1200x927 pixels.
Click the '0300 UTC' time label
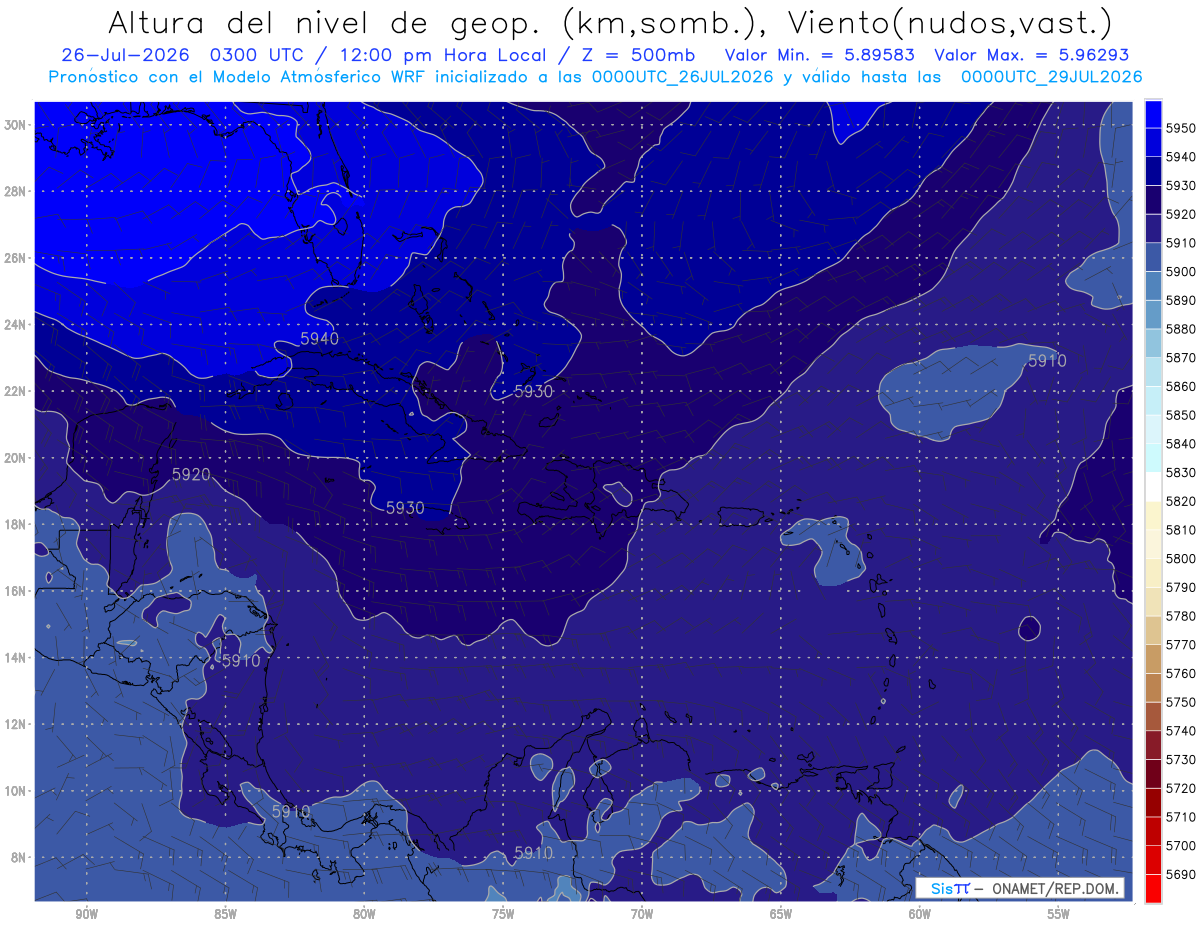261,55
